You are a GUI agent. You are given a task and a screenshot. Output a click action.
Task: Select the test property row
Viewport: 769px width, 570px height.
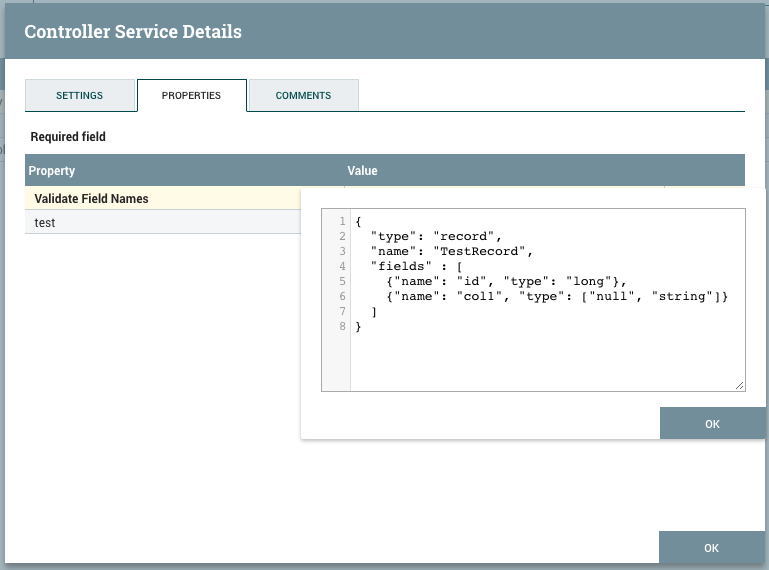click(x=45, y=223)
